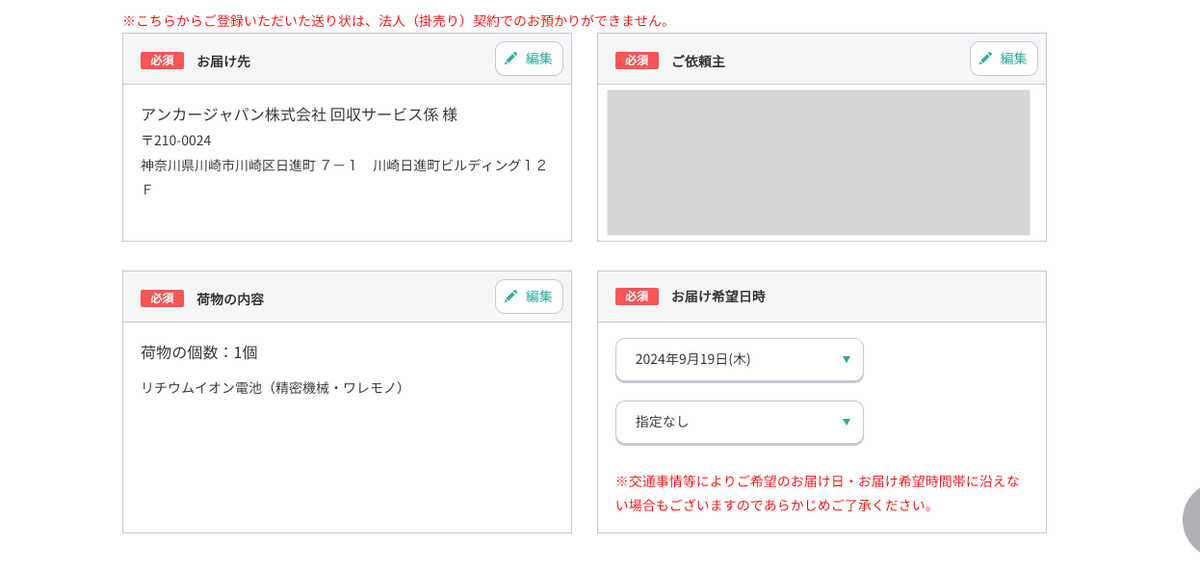
Task: Click the green arrow on the date selector
Action: coord(846,360)
